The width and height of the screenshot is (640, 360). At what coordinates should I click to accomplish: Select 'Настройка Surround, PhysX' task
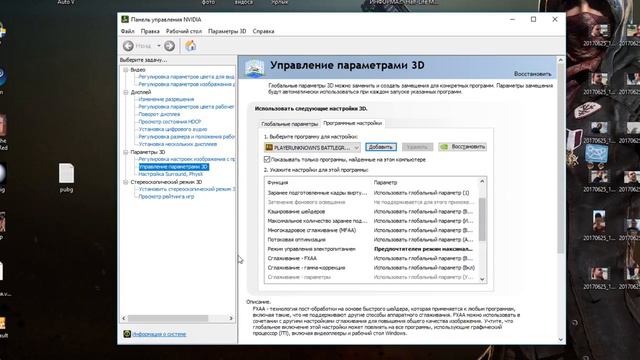tap(171, 174)
